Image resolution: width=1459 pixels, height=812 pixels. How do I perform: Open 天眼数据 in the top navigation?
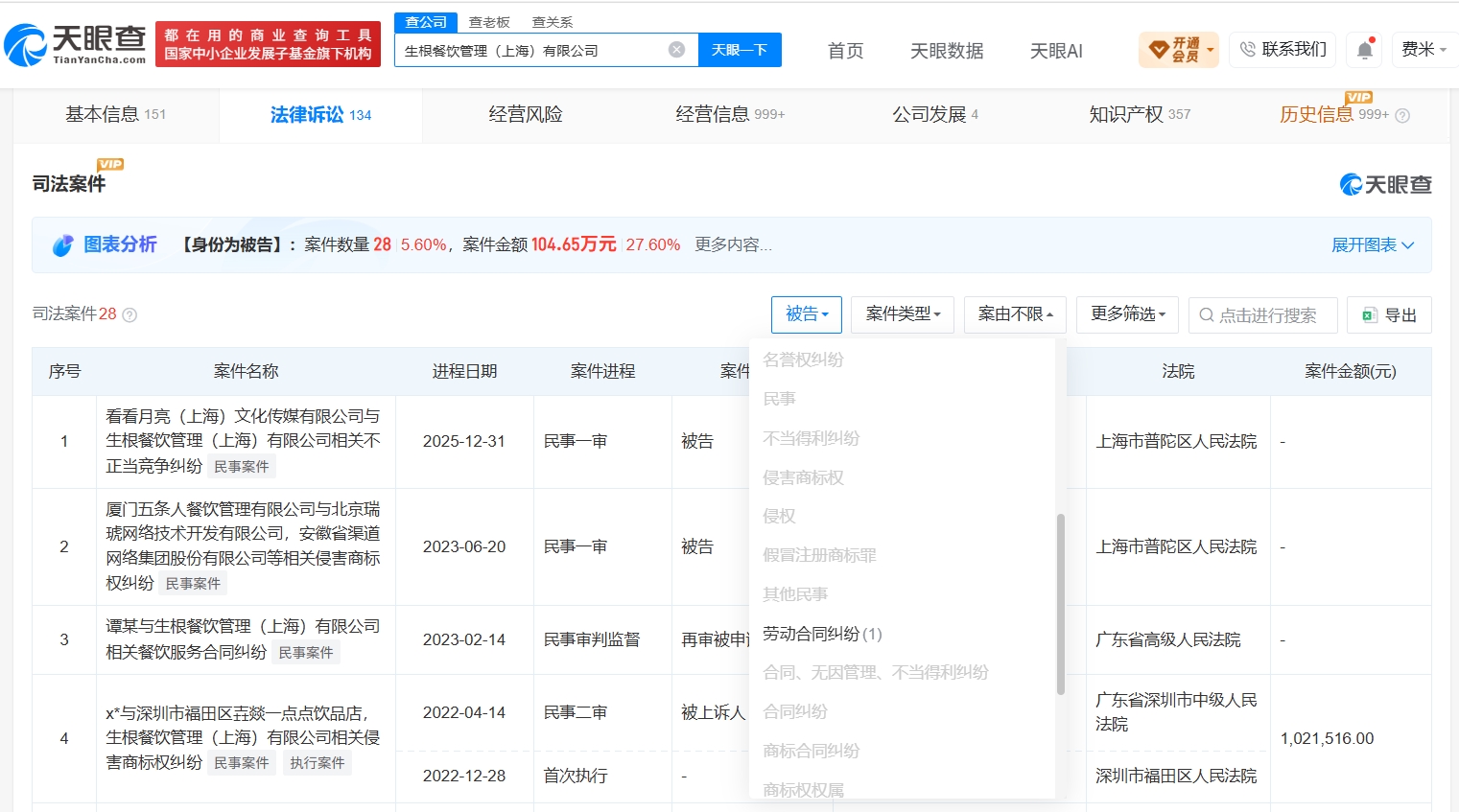pyautogui.click(x=947, y=51)
